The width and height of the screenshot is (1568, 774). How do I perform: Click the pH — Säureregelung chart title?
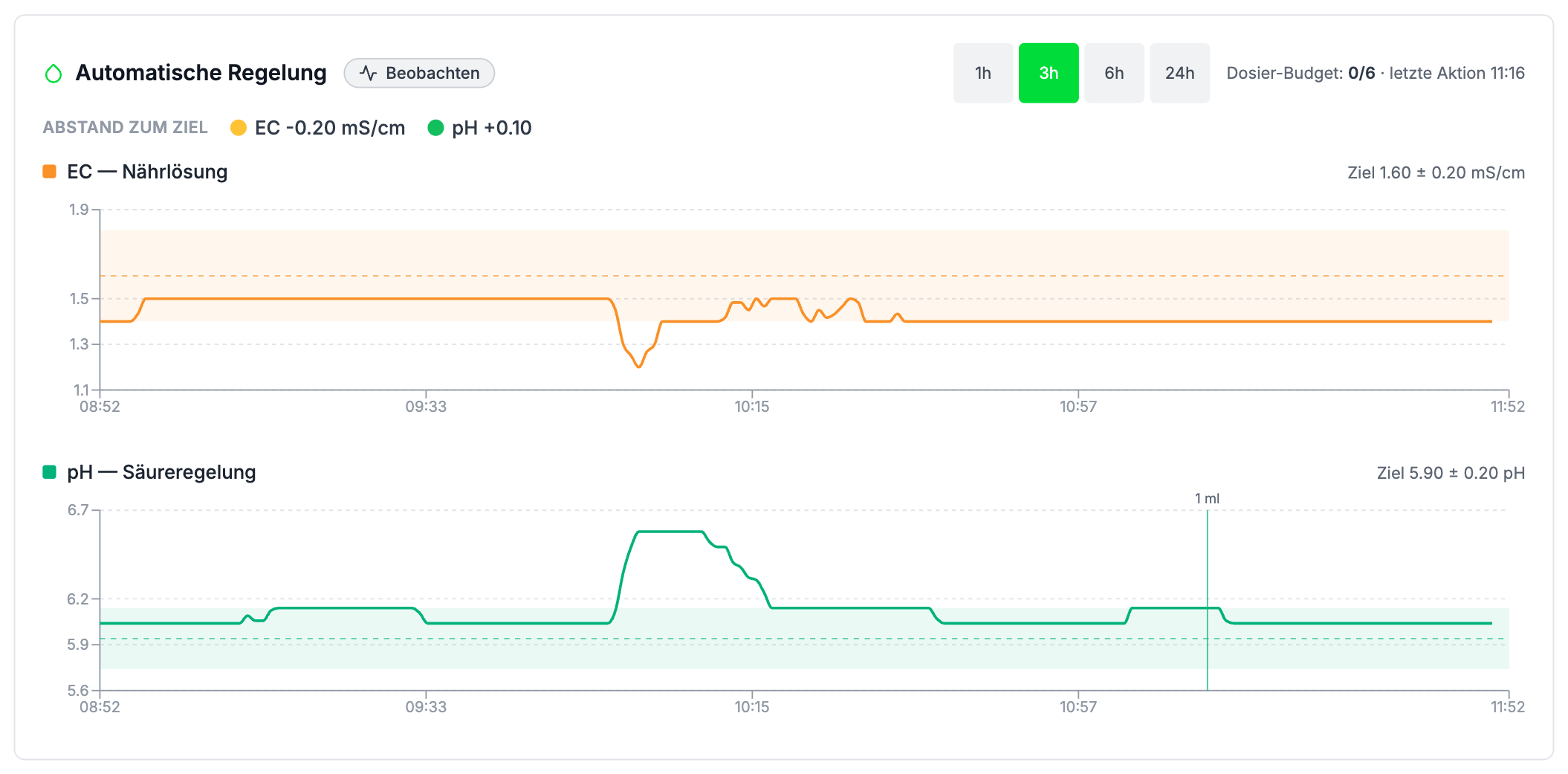[x=161, y=472]
